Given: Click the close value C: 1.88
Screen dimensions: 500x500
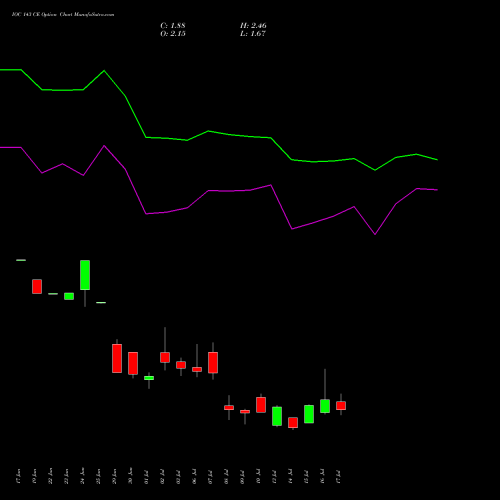Looking at the screenshot, I should [x=173, y=26].
